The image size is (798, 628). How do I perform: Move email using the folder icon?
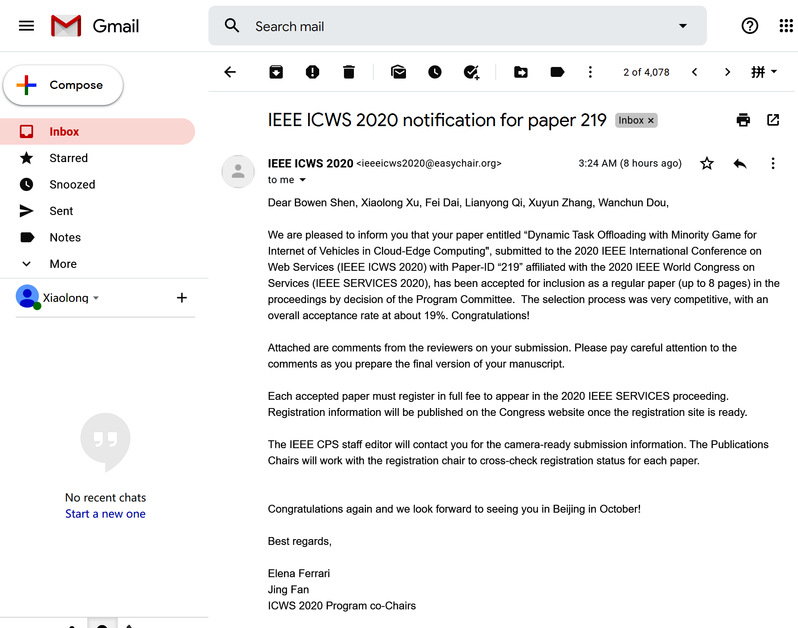click(x=521, y=72)
